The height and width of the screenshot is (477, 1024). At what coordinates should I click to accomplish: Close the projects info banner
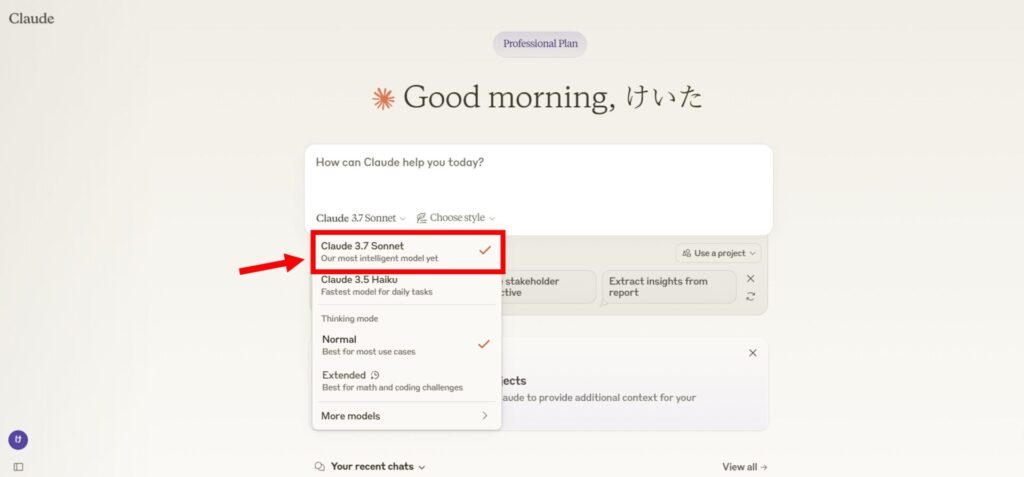[x=752, y=353]
